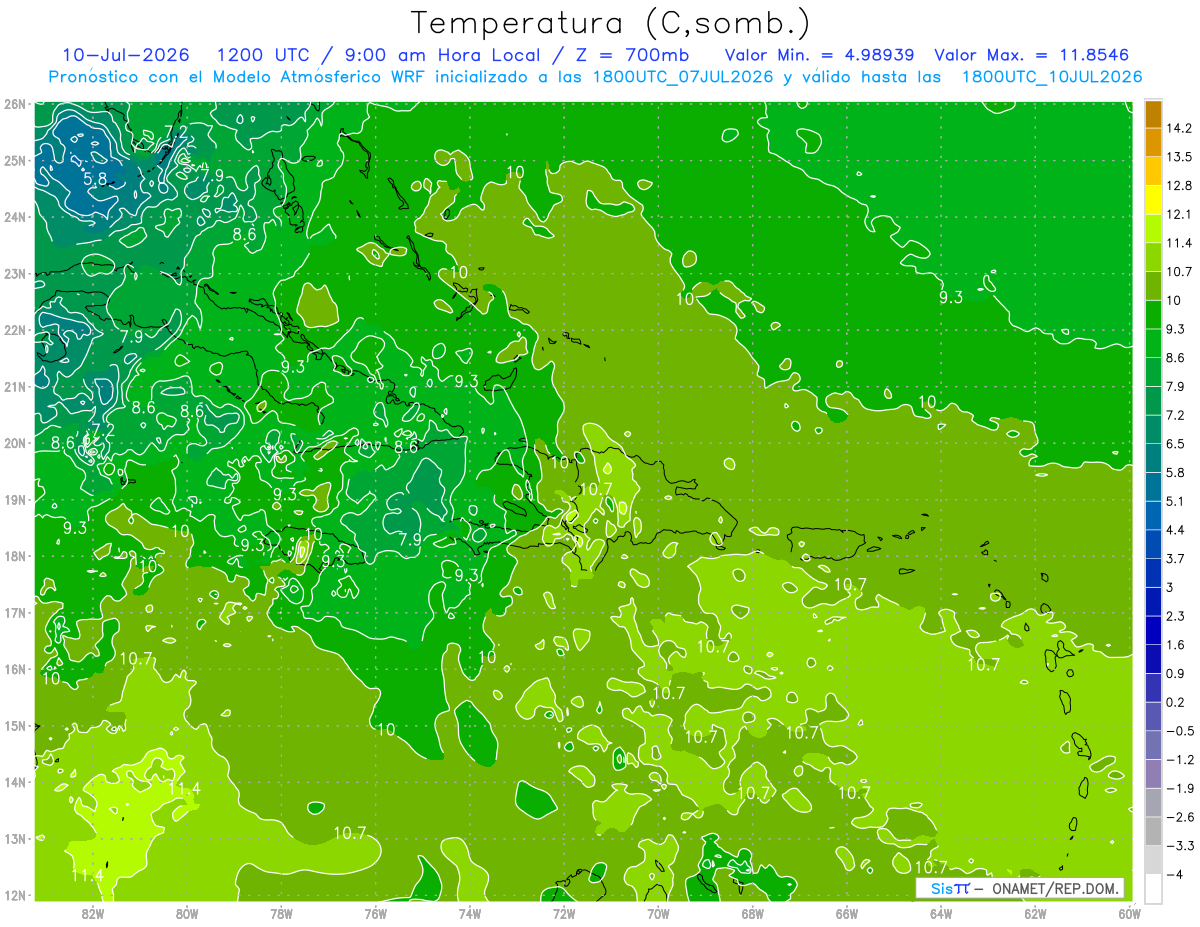This screenshot has width=1200, height=927.
Task: Click the '23N' latitude axis label
Action: [14, 273]
